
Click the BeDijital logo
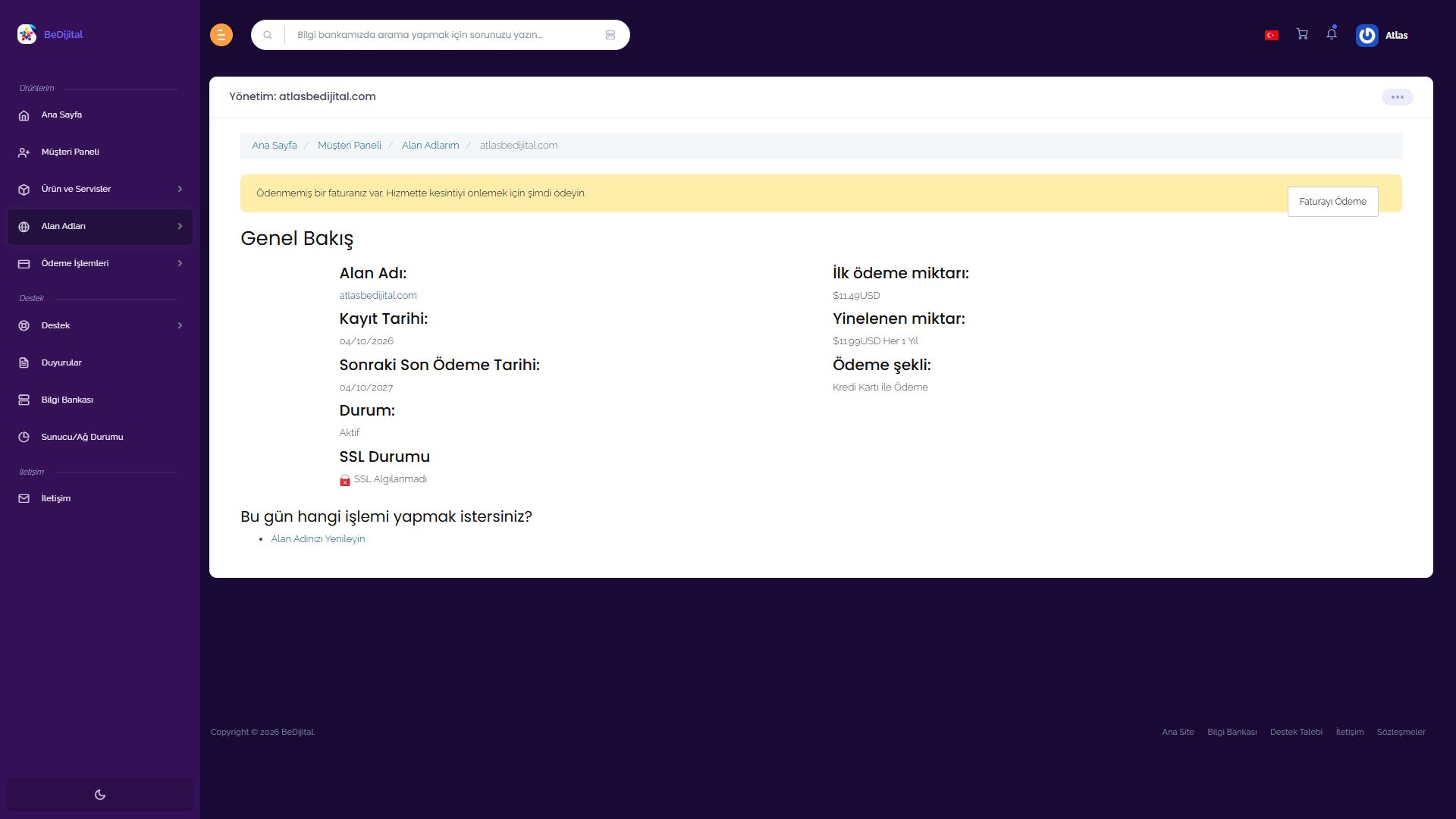(50, 34)
